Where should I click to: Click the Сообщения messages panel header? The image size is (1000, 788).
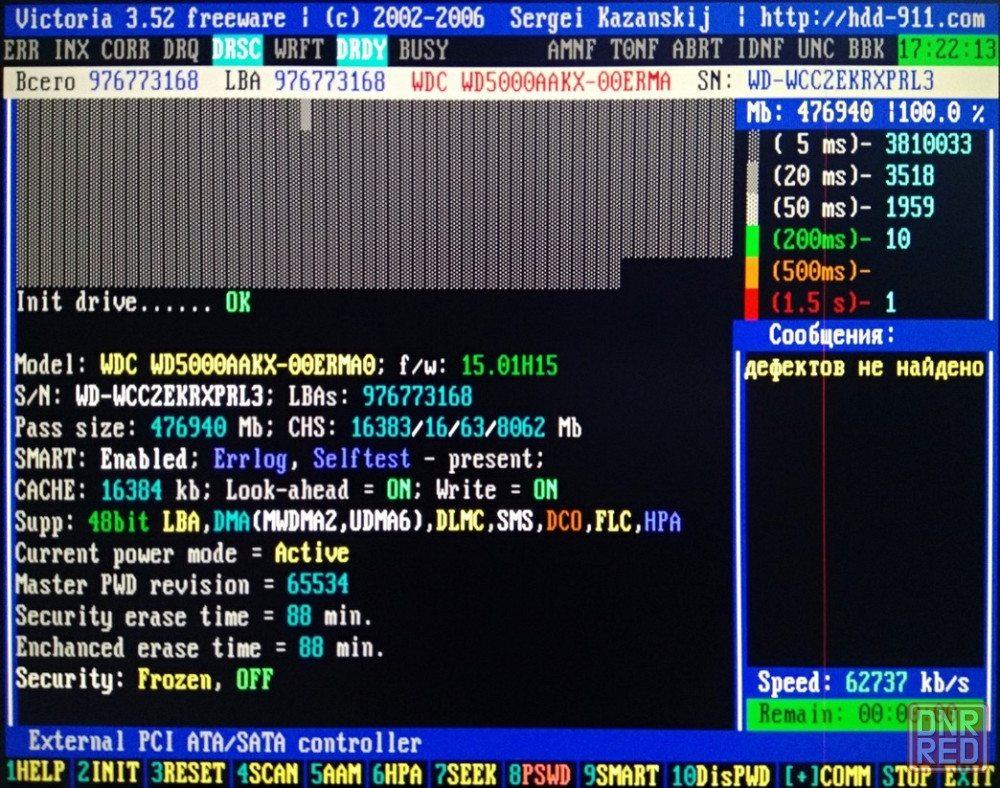[x=831, y=335]
